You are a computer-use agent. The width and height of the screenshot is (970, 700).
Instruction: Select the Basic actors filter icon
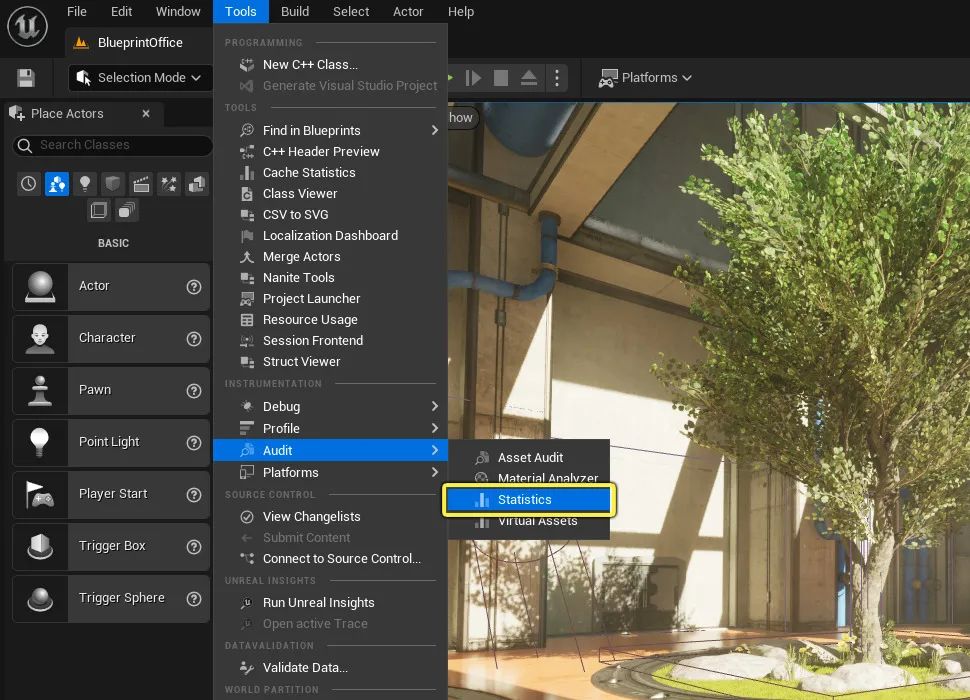[x=56, y=184]
